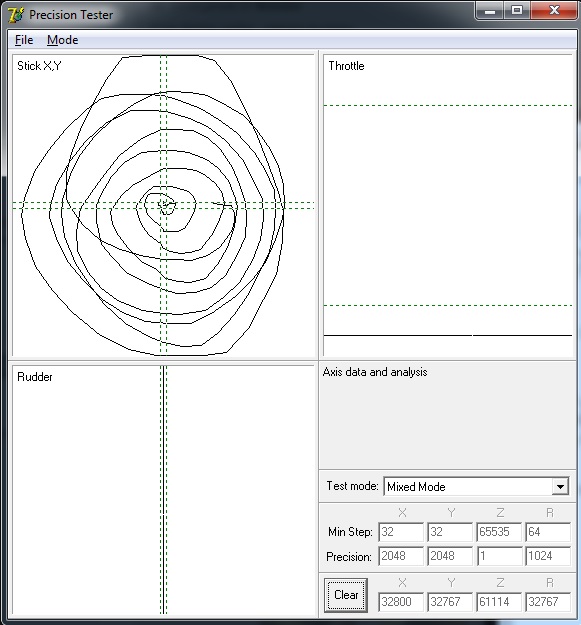Click the Test mode: label

click(x=352, y=486)
